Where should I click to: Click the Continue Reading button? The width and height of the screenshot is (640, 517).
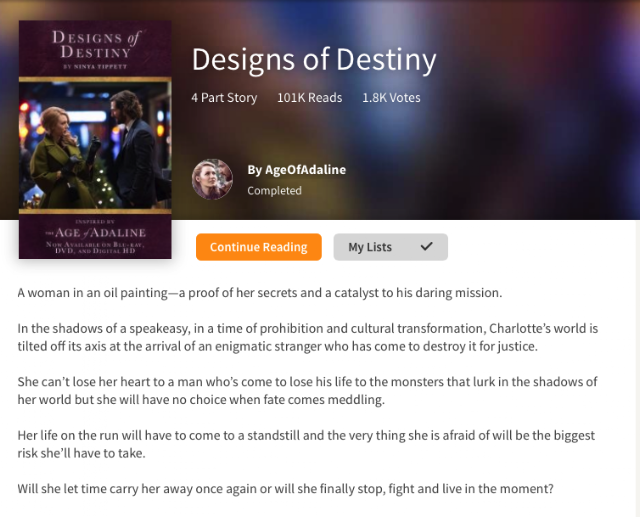point(259,247)
